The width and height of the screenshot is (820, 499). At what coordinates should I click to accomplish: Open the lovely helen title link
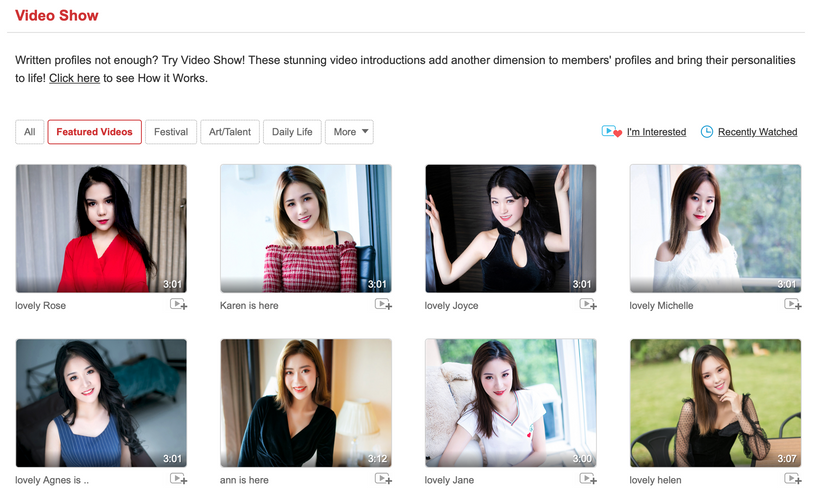(x=655, y=480)
